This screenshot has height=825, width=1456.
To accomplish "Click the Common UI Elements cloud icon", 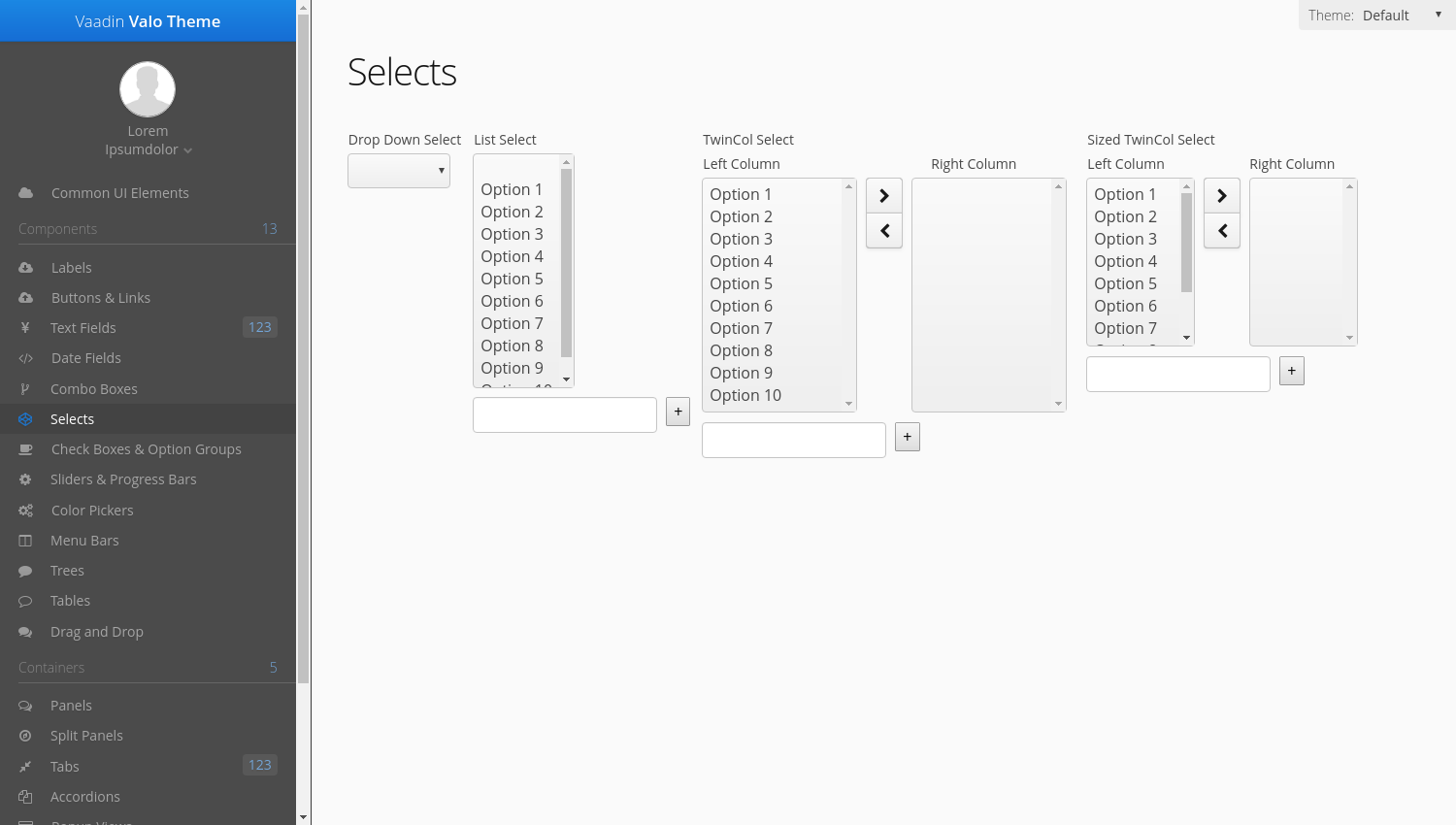I will [26, 193].
